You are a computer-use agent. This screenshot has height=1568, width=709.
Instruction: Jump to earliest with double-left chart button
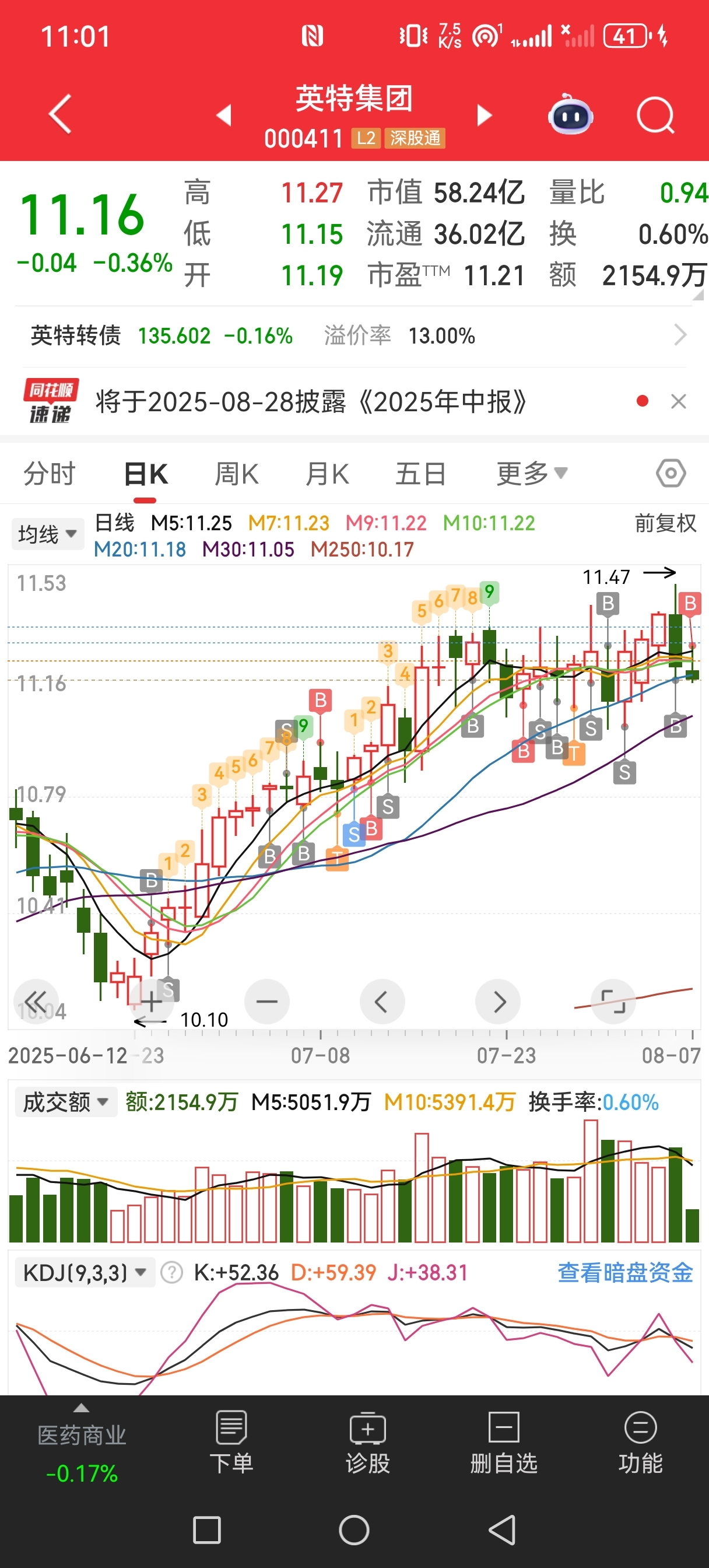pyautogui.click(x=36, y=1002)
